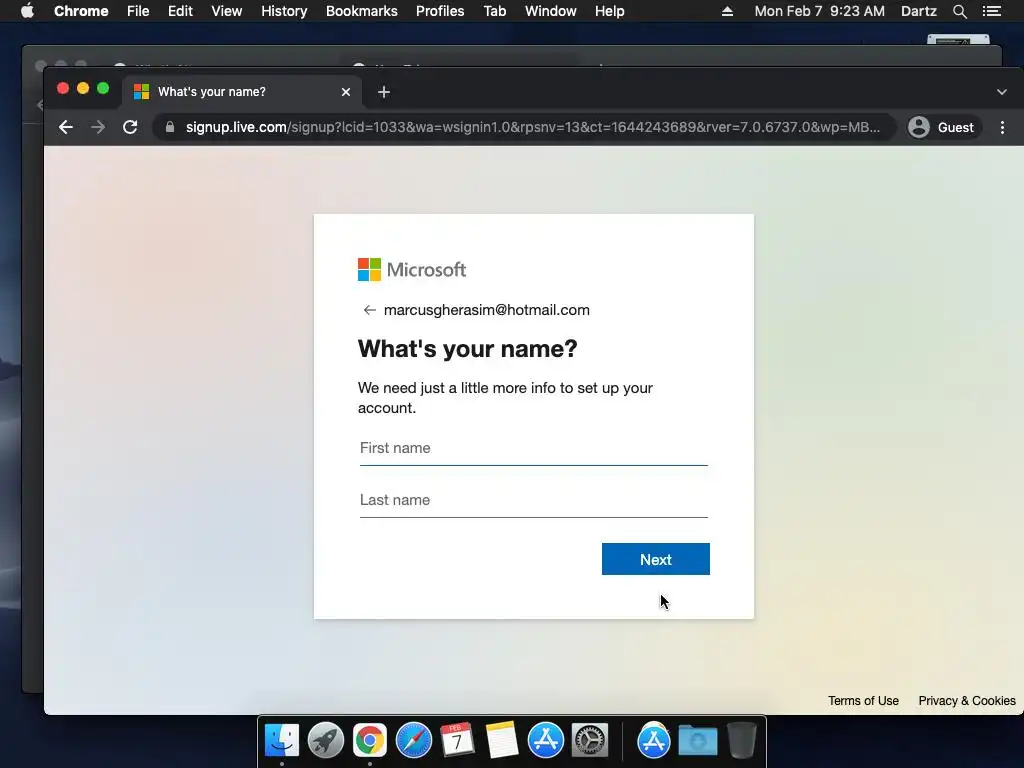Click the Dartz user name in menu bar
Screen dimensions: 1024x768
(919, 11)
